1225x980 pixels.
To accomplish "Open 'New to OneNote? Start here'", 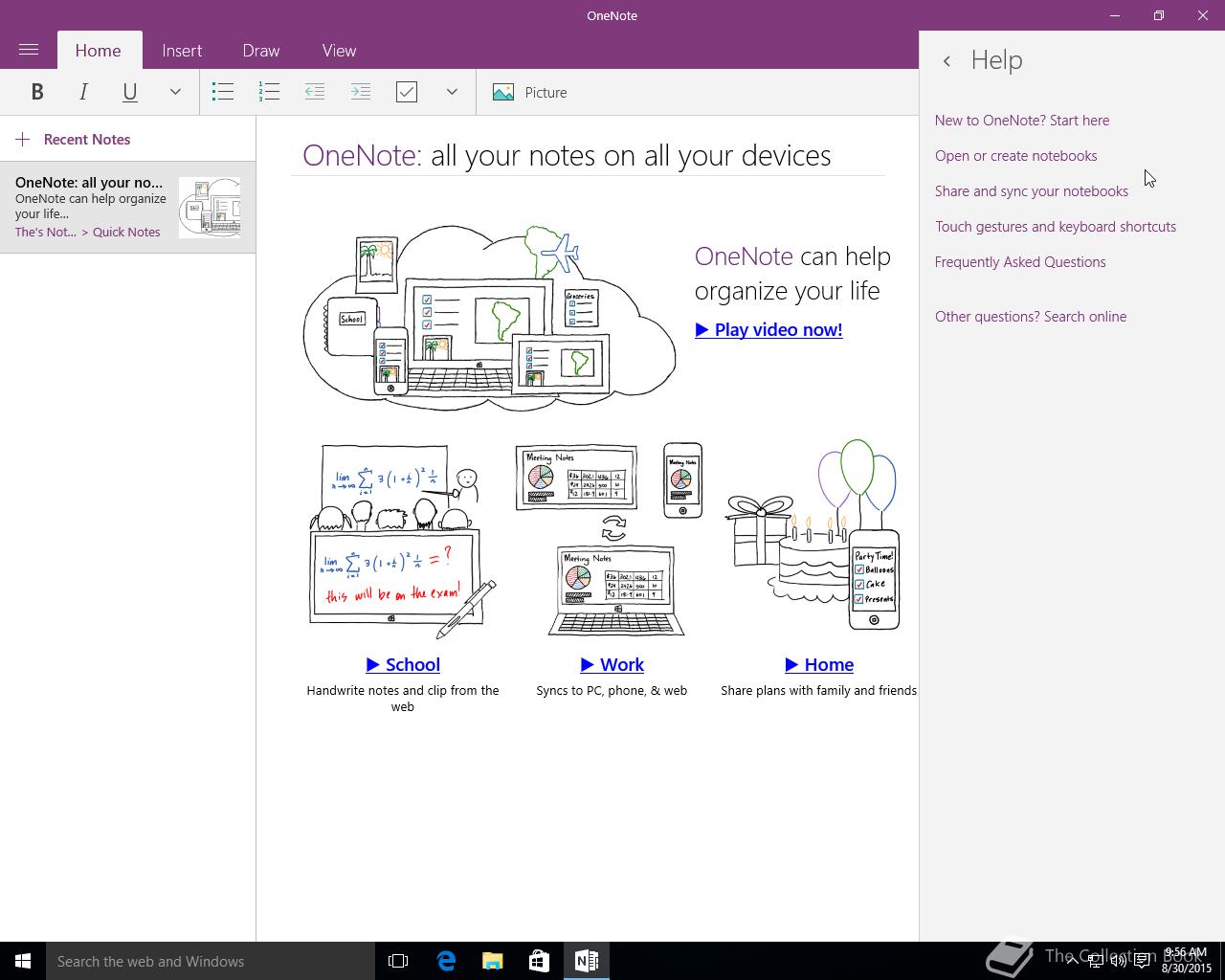I will (1022, 121).
